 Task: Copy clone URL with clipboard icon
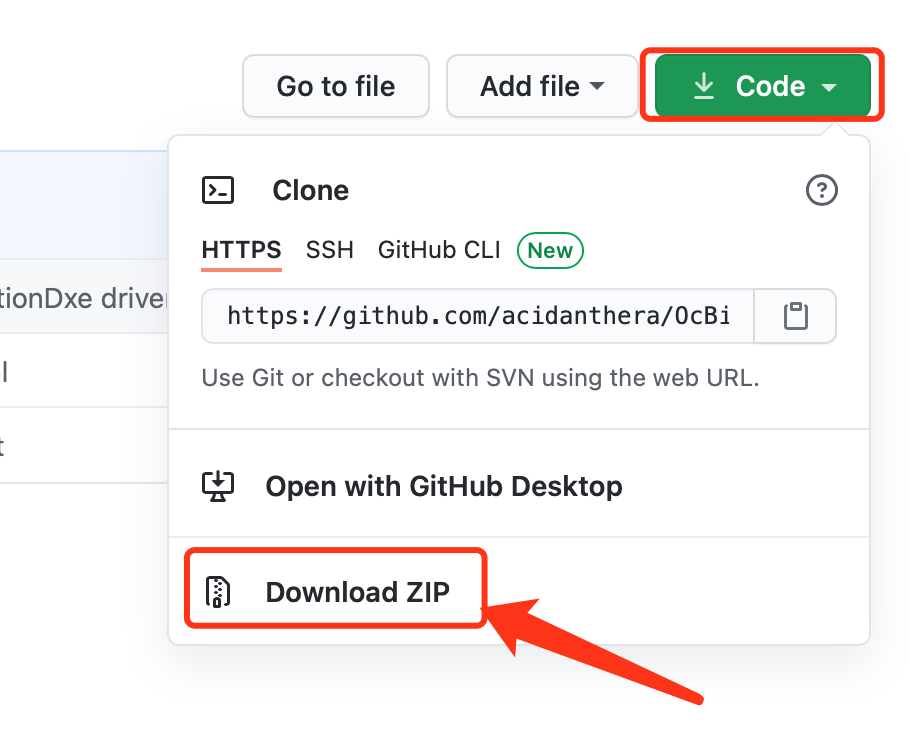coord(795,316)
